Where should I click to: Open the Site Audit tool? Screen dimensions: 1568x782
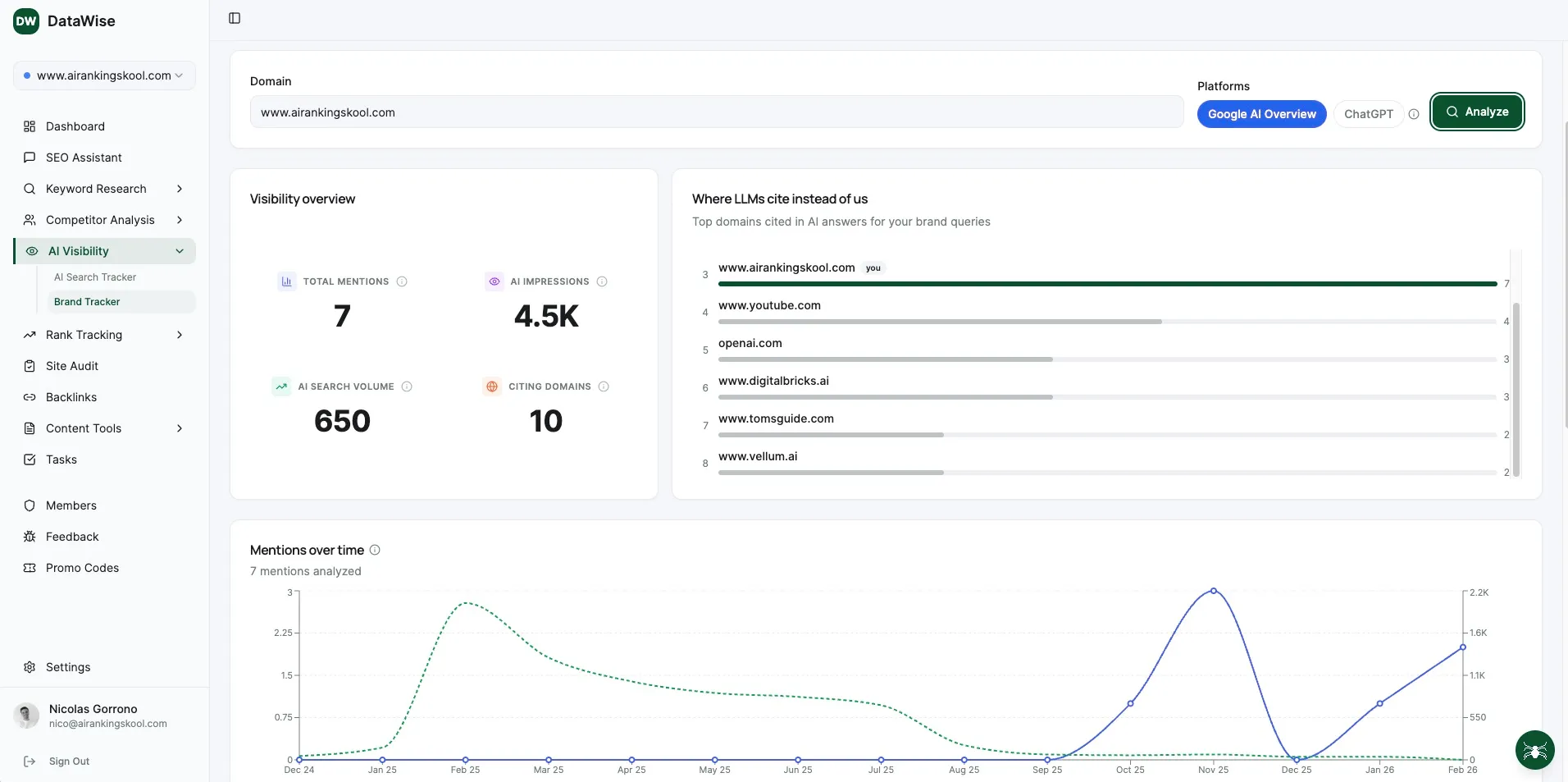tap(71, 365)
